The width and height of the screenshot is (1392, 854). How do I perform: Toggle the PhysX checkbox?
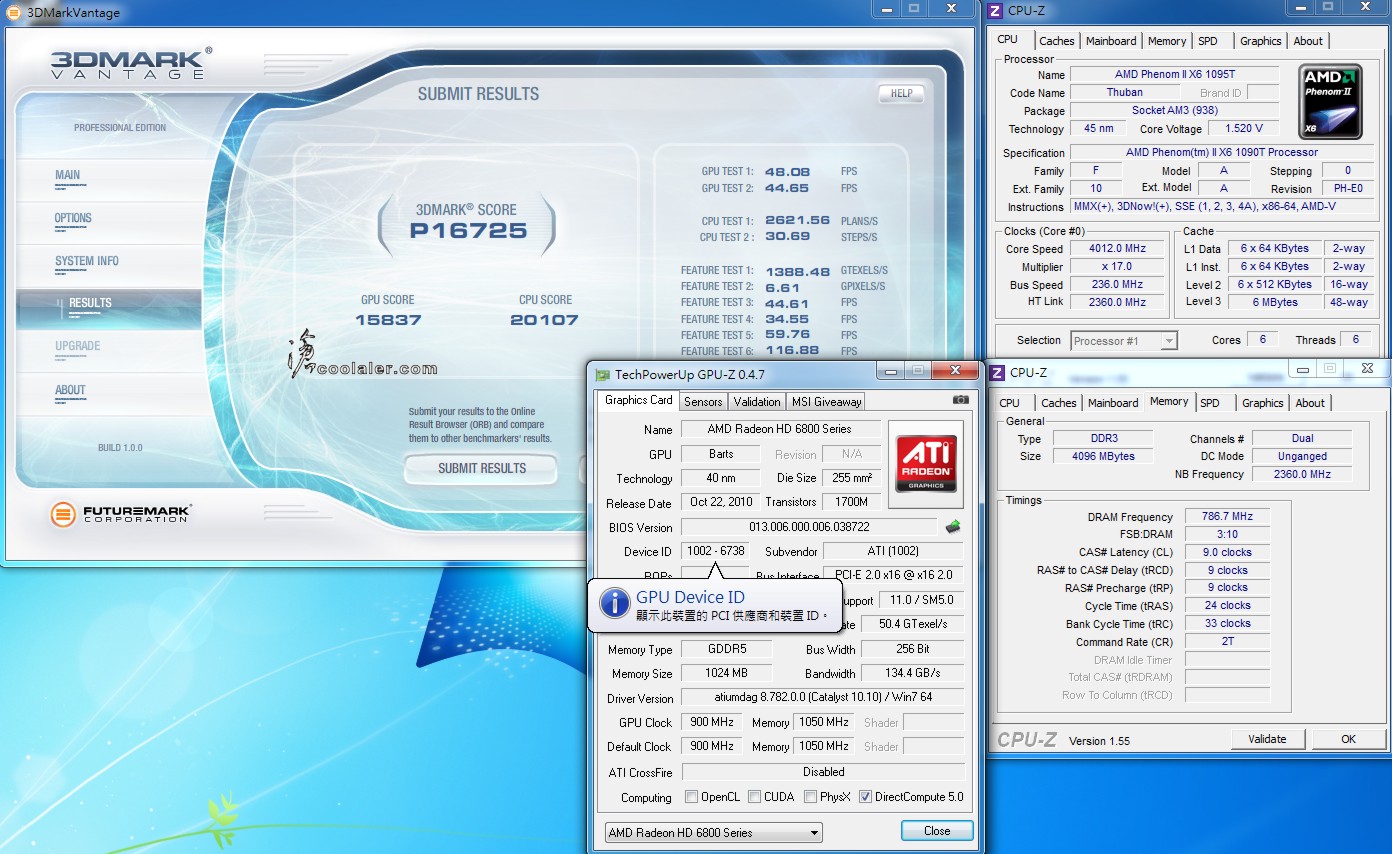tap(810, 797)
